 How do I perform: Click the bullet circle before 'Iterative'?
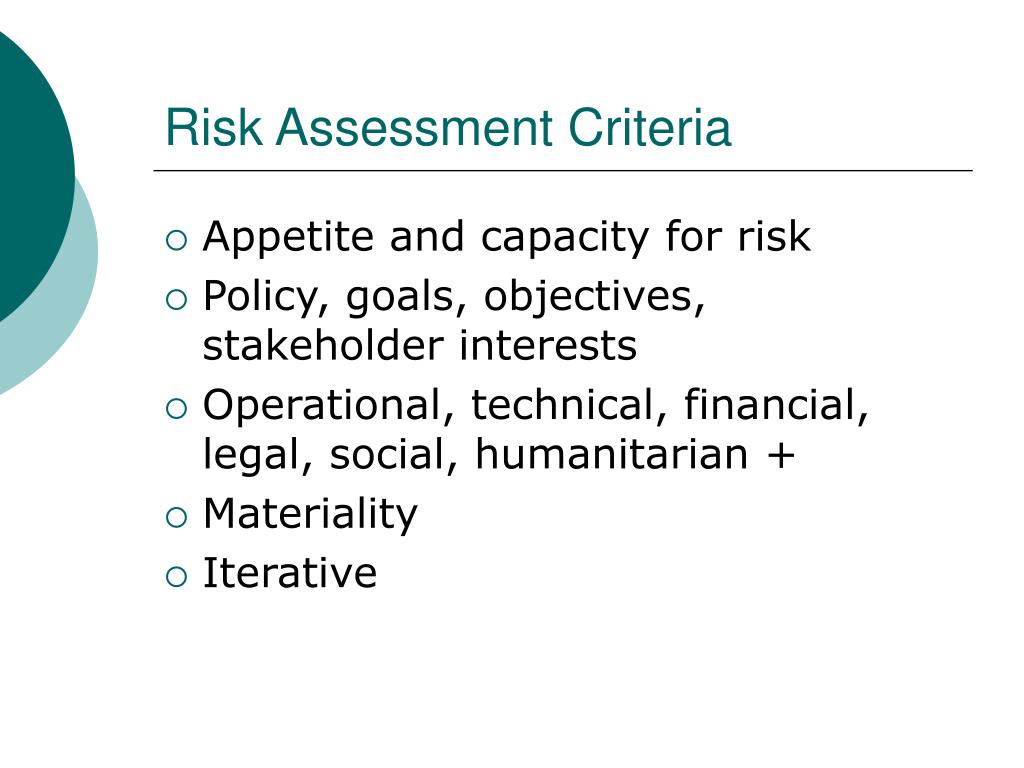tap(176, 577)
